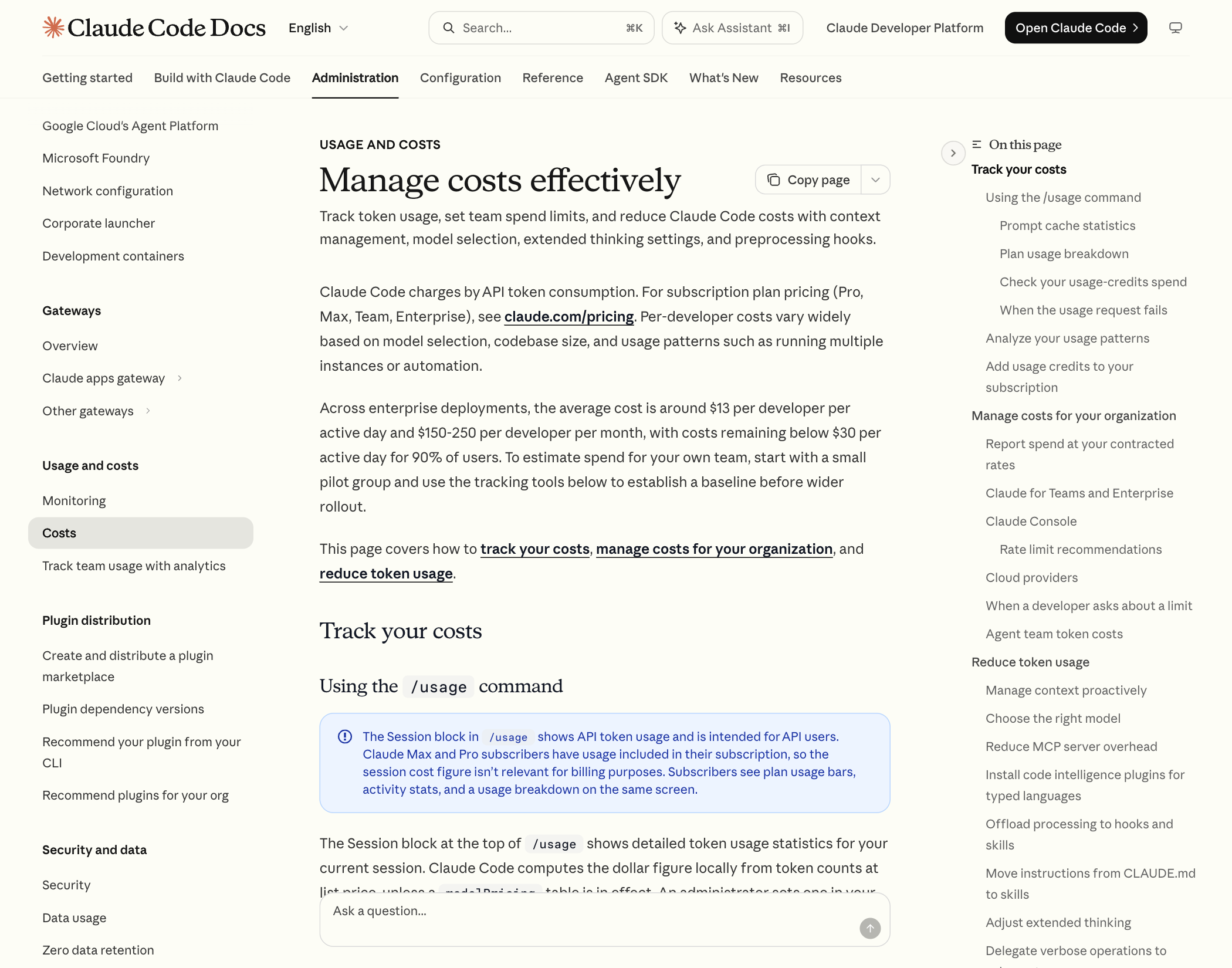
Task: Click the On this page list icon
Action: [977, 144]
